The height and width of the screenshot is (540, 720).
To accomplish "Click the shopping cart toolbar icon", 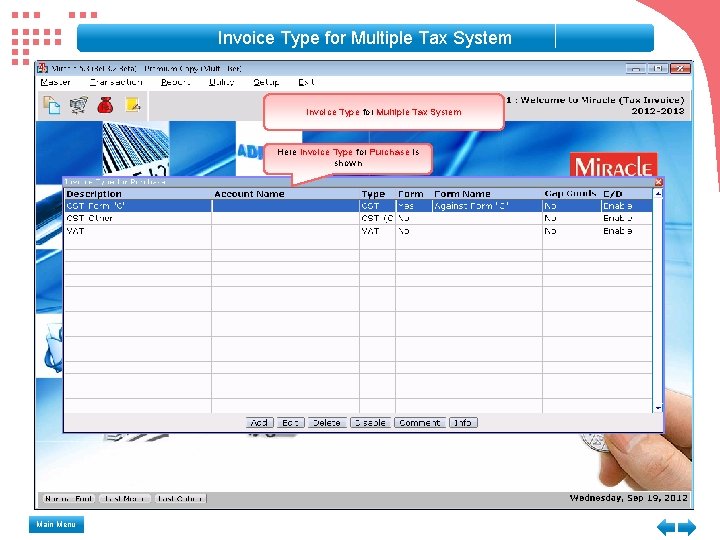I will point(79,105).
